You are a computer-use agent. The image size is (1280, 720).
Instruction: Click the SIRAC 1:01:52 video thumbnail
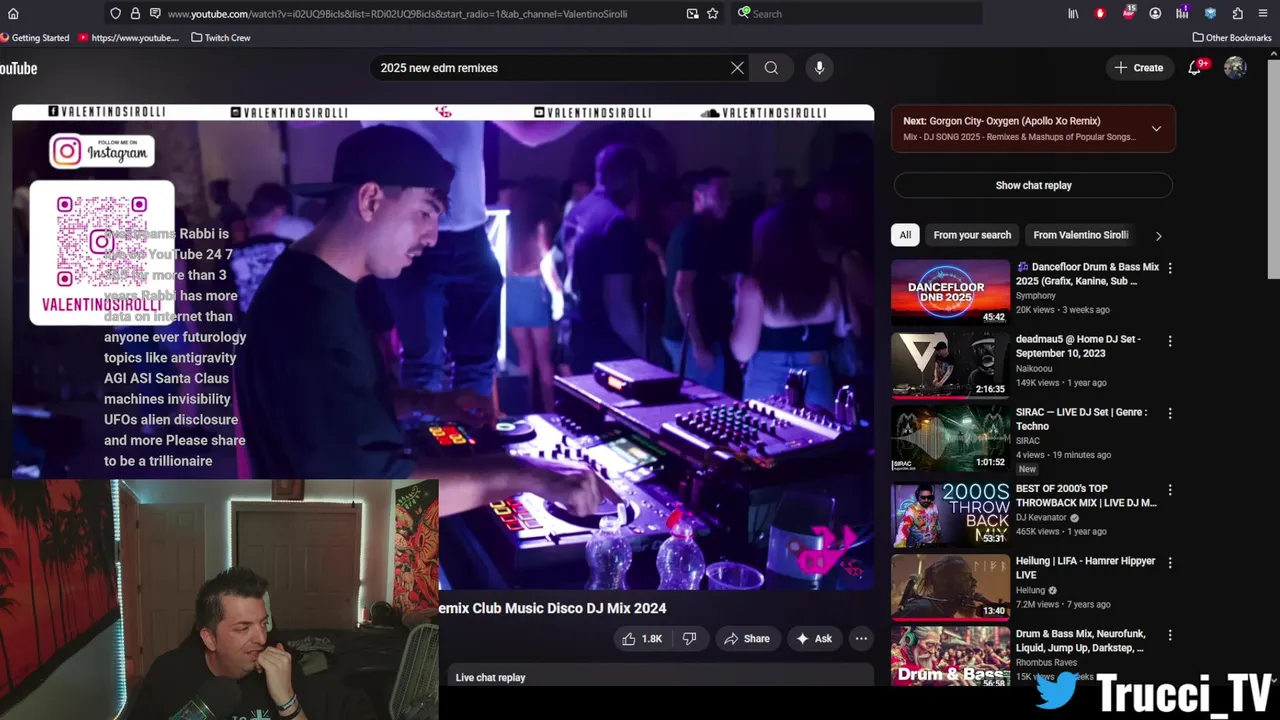tap(951, 437)
